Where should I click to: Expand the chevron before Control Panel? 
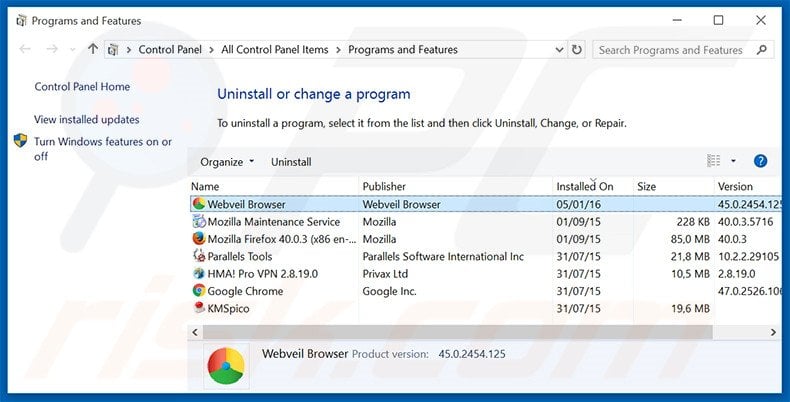click(x=129, y=50)
